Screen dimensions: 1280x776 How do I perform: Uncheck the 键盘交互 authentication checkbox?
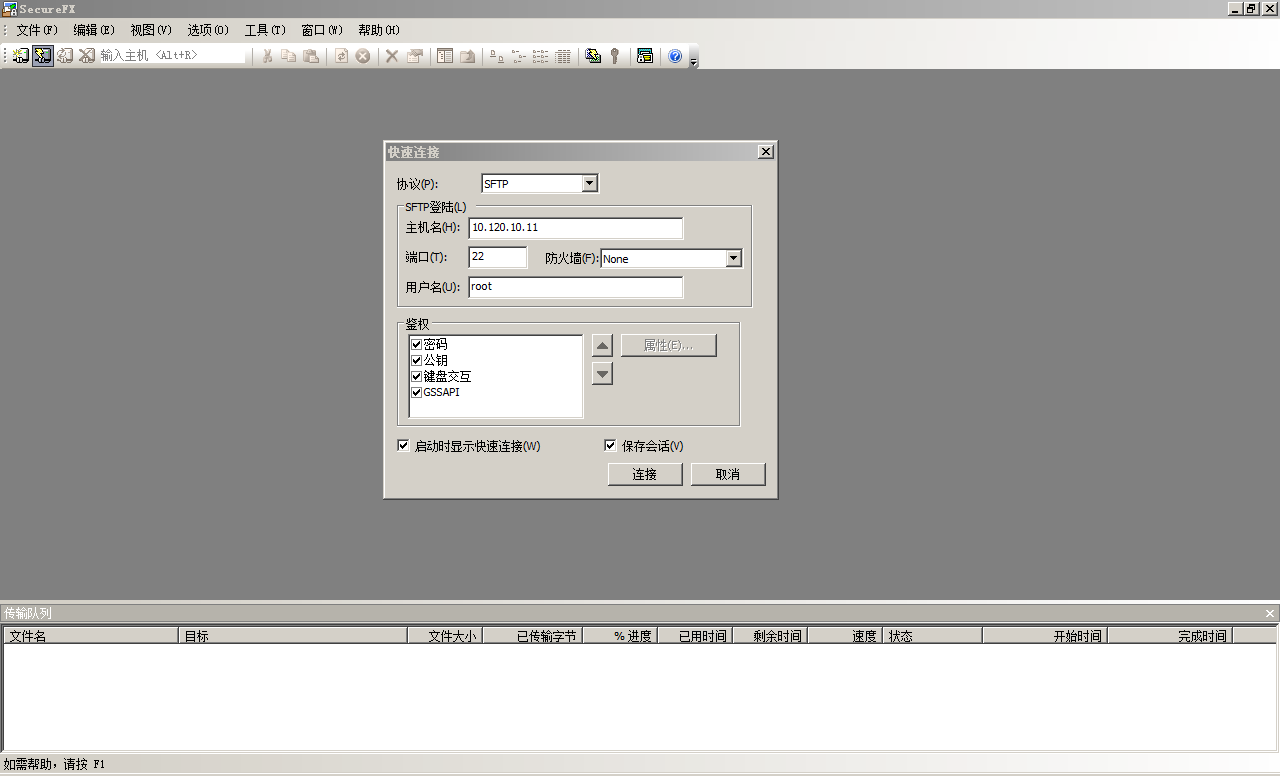(x=416, y=376)
